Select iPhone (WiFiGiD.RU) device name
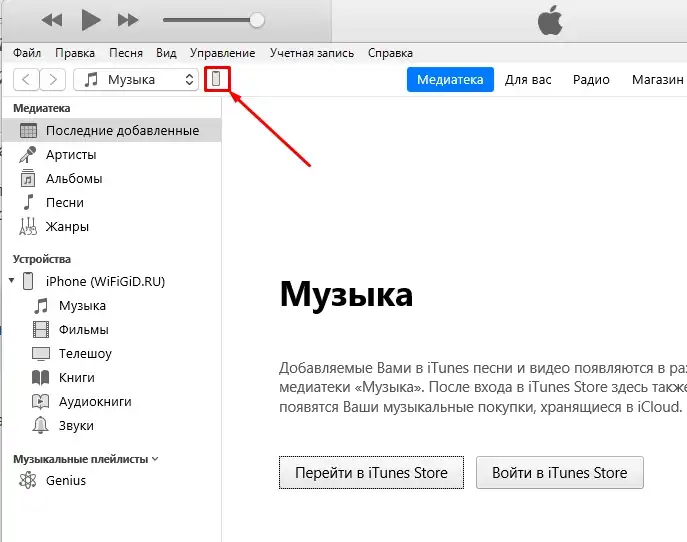The height and width of the screenshot is (542, 687). click(x=106, y=281)
